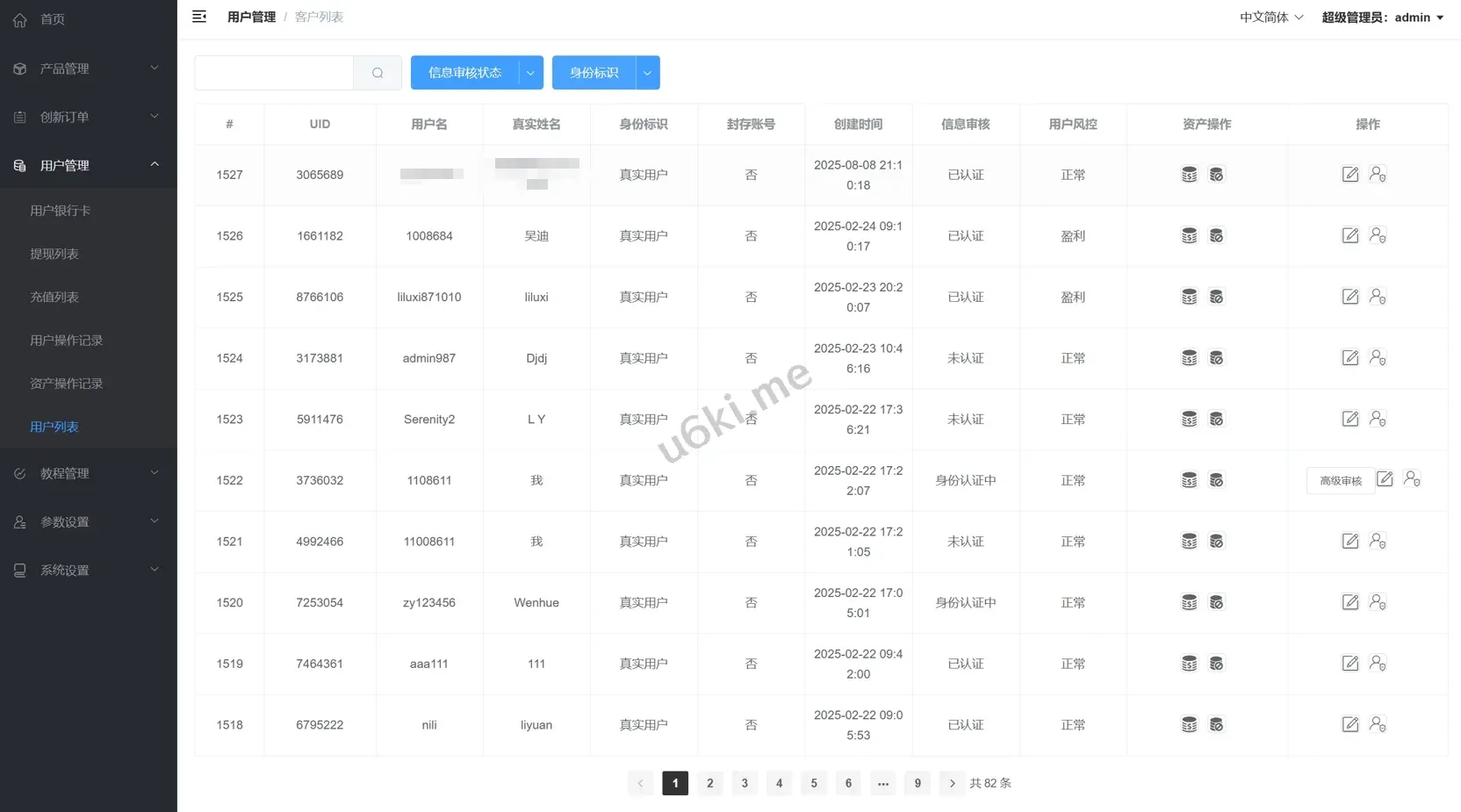Click the next page arrow
The height and width of the screenshot is (812, 1461).
952,783
